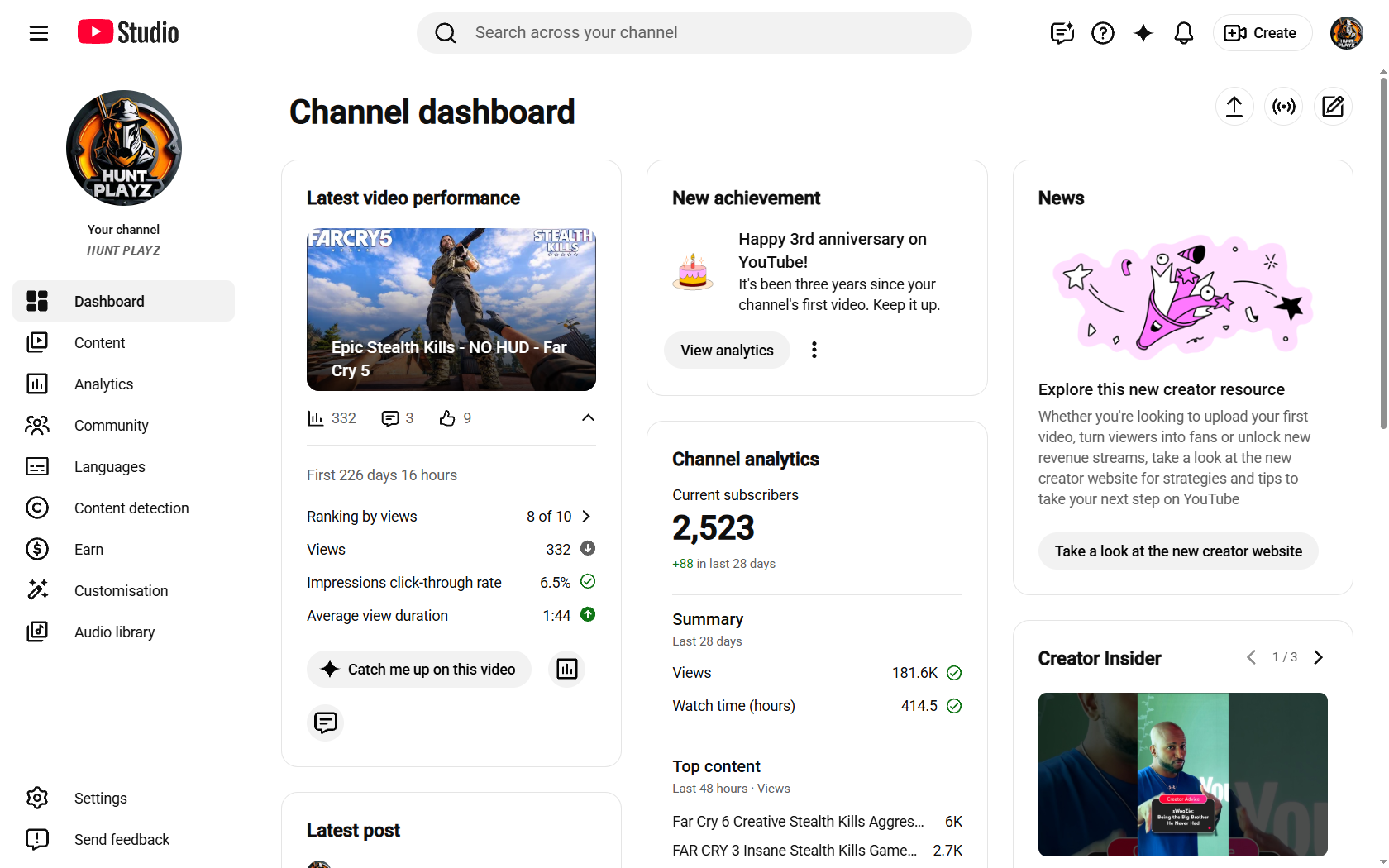1389x868 pixels.
Task: Click the "Latest post" heading
Action: coord(353,830)
